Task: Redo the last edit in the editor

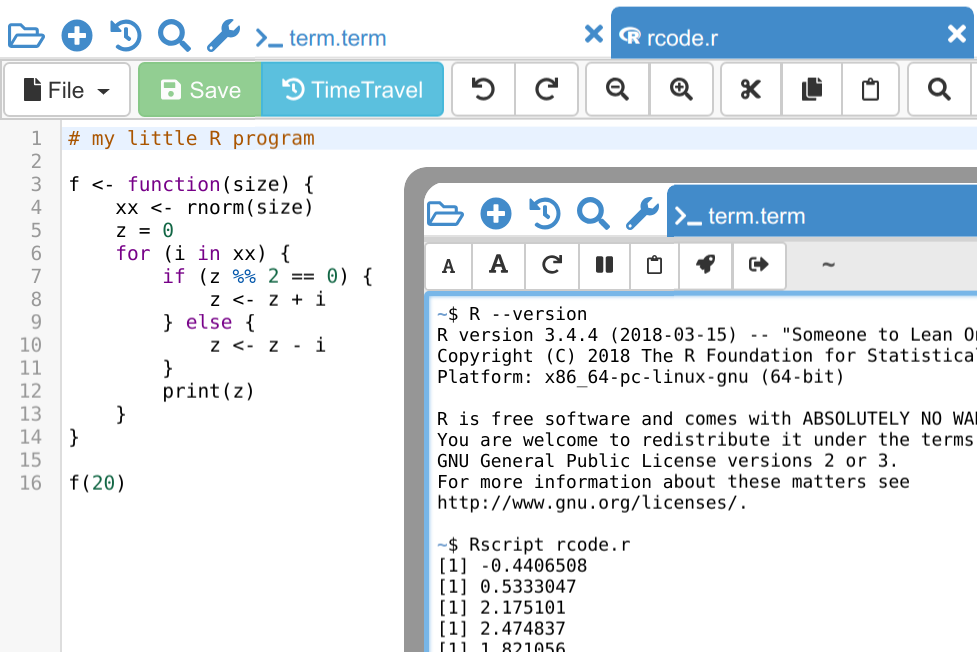Action: click(546, 90)
